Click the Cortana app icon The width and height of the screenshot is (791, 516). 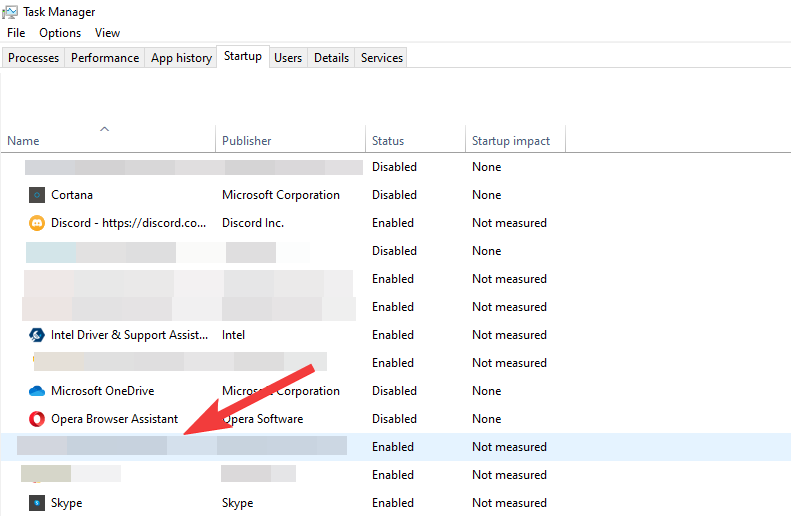pos(37,195)
